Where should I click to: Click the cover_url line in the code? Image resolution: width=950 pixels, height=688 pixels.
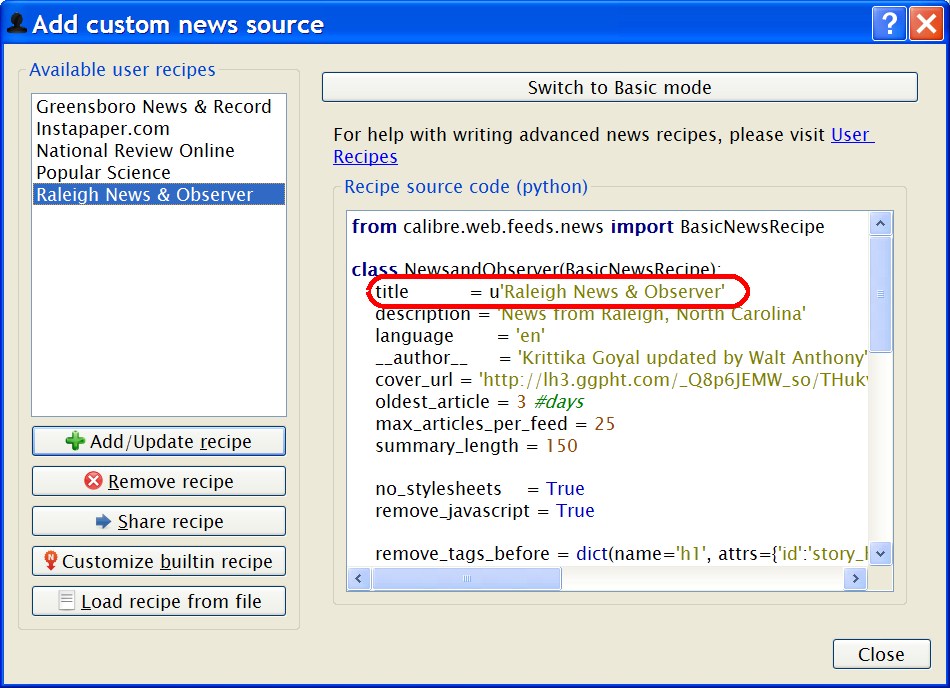pos(621,380)
